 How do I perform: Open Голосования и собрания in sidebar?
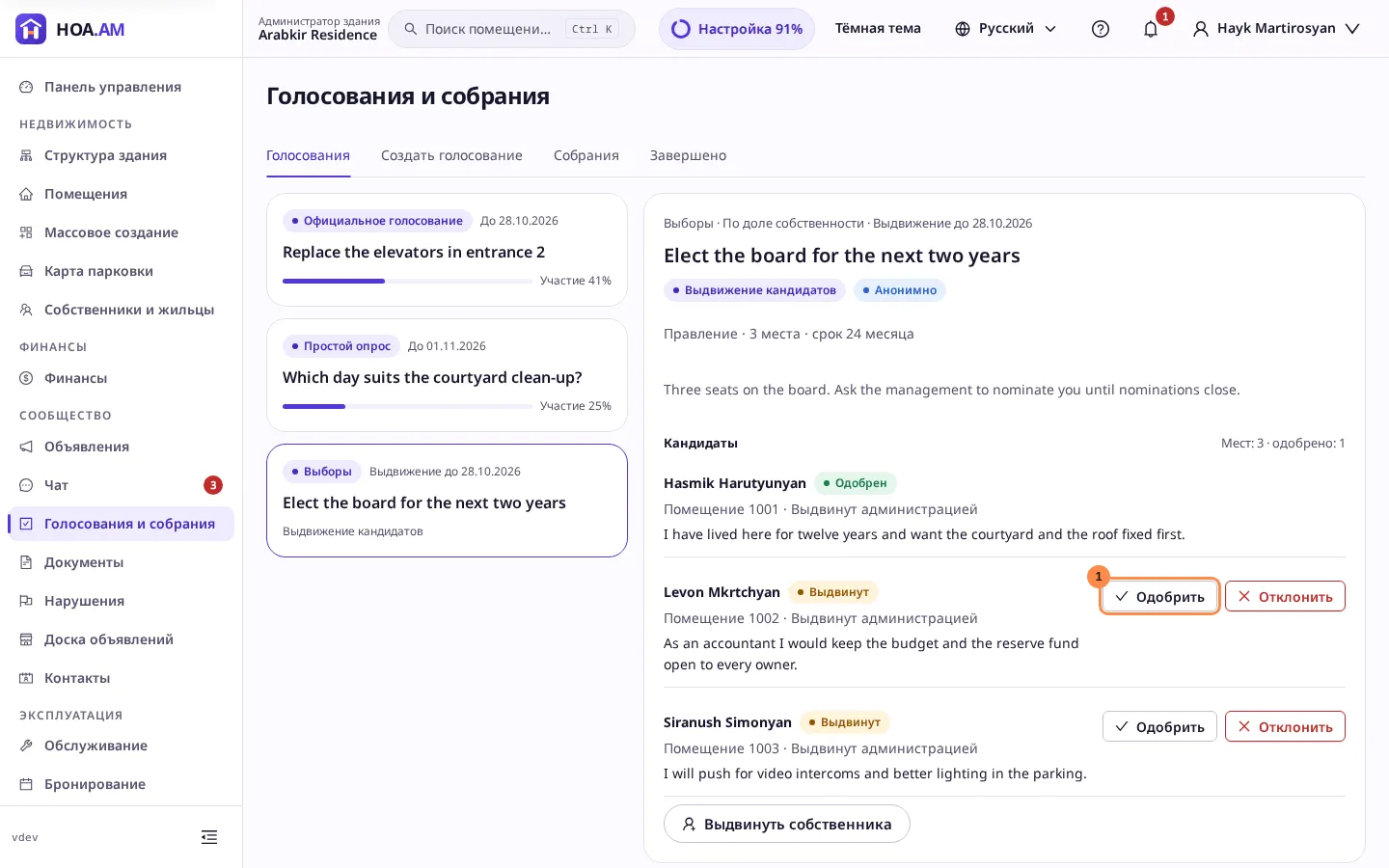[121, 524]
